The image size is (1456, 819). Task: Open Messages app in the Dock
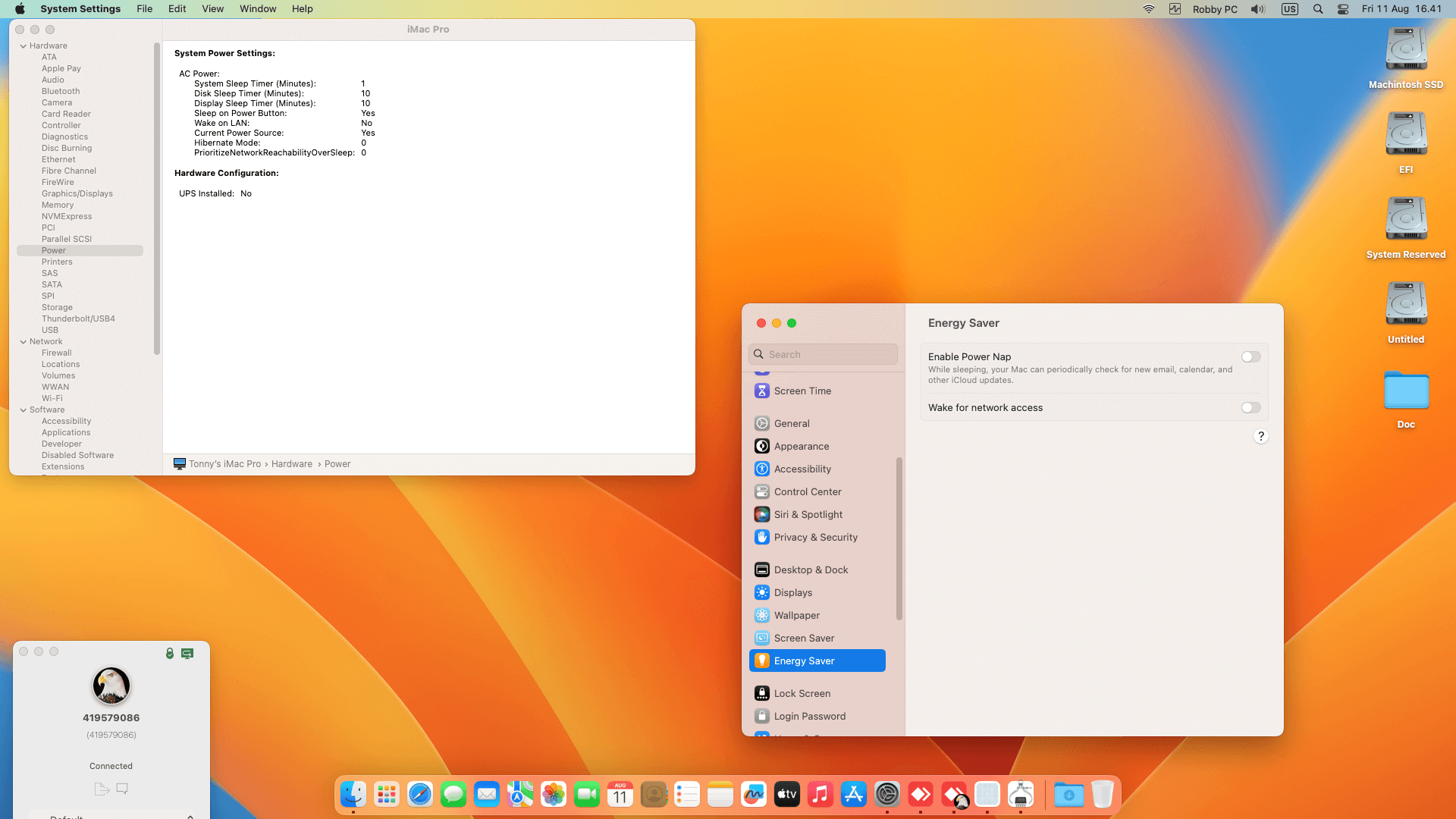click(x=453, y=794)
